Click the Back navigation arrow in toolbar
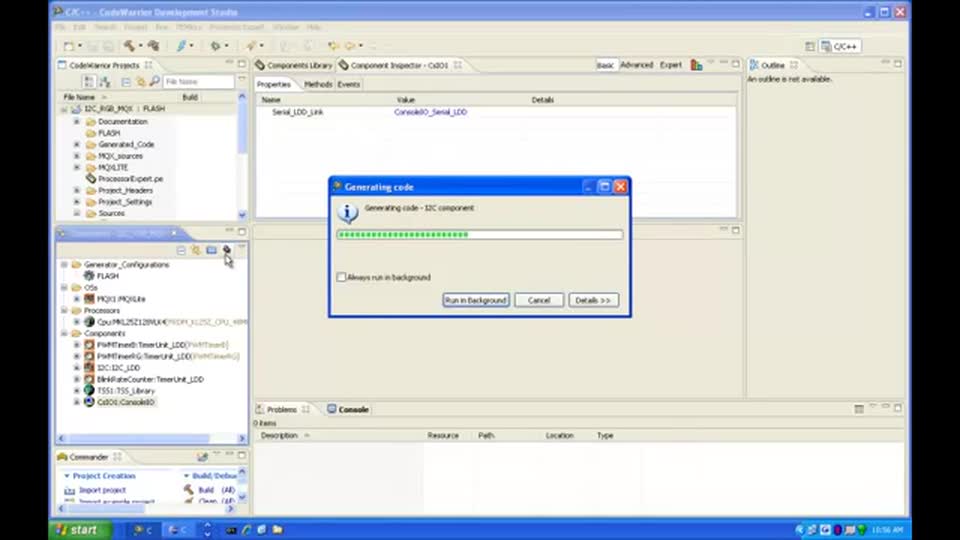Screen dimensions: 960x540 (332, 46)
